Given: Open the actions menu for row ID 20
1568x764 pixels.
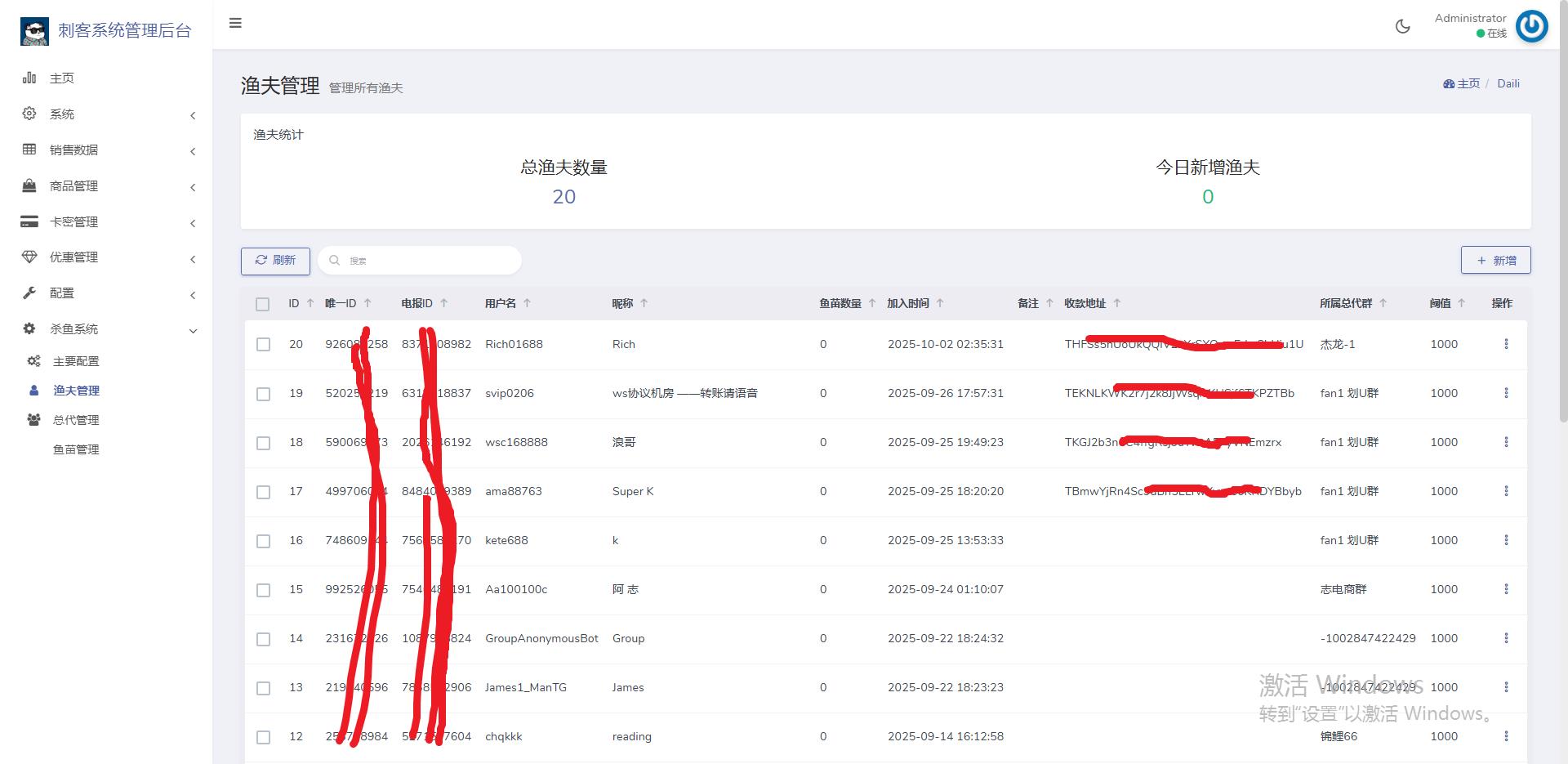Looking at the screenshot, I should point(1506,344).
